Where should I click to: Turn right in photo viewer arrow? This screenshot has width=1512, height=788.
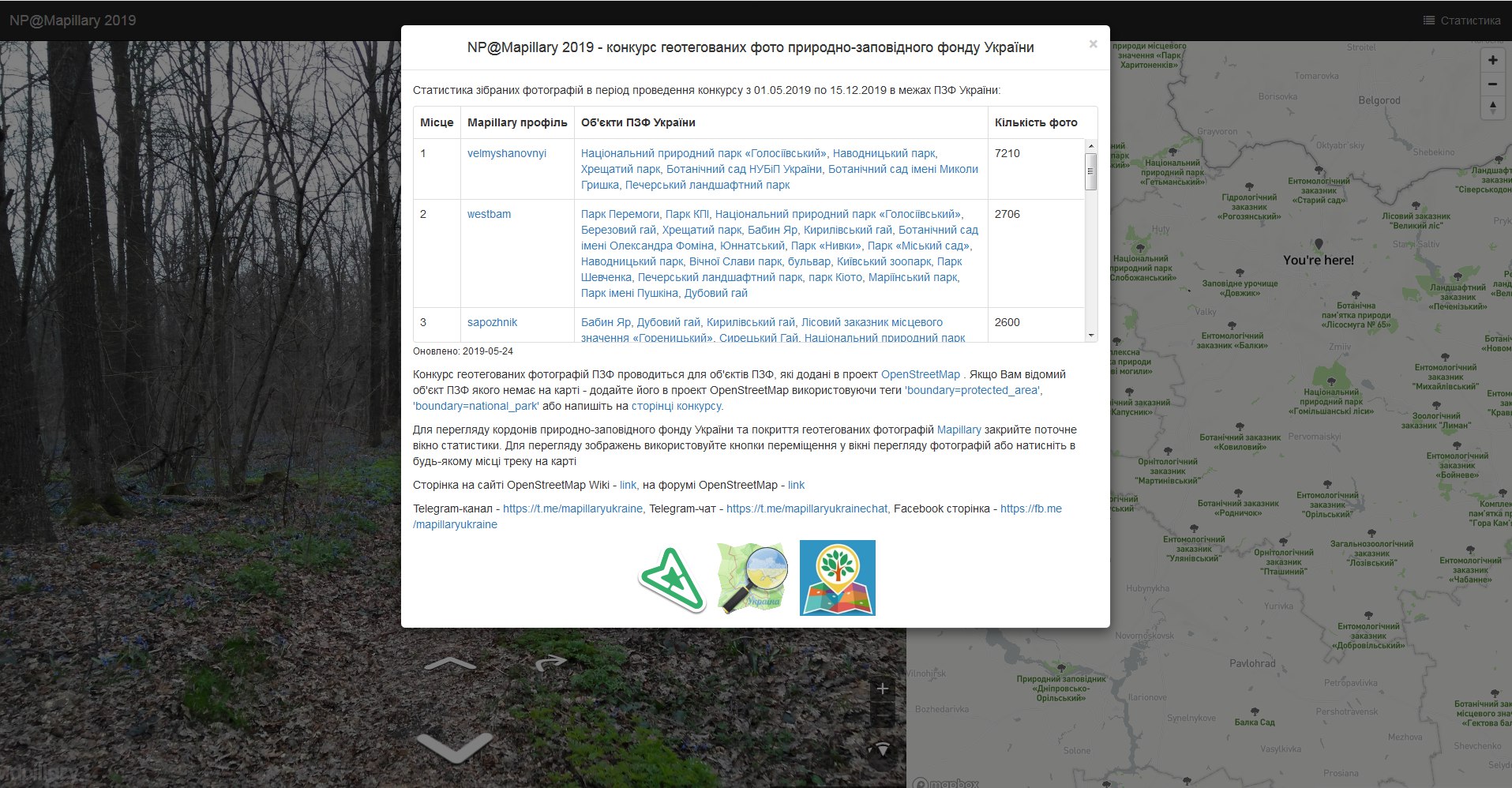551,662
